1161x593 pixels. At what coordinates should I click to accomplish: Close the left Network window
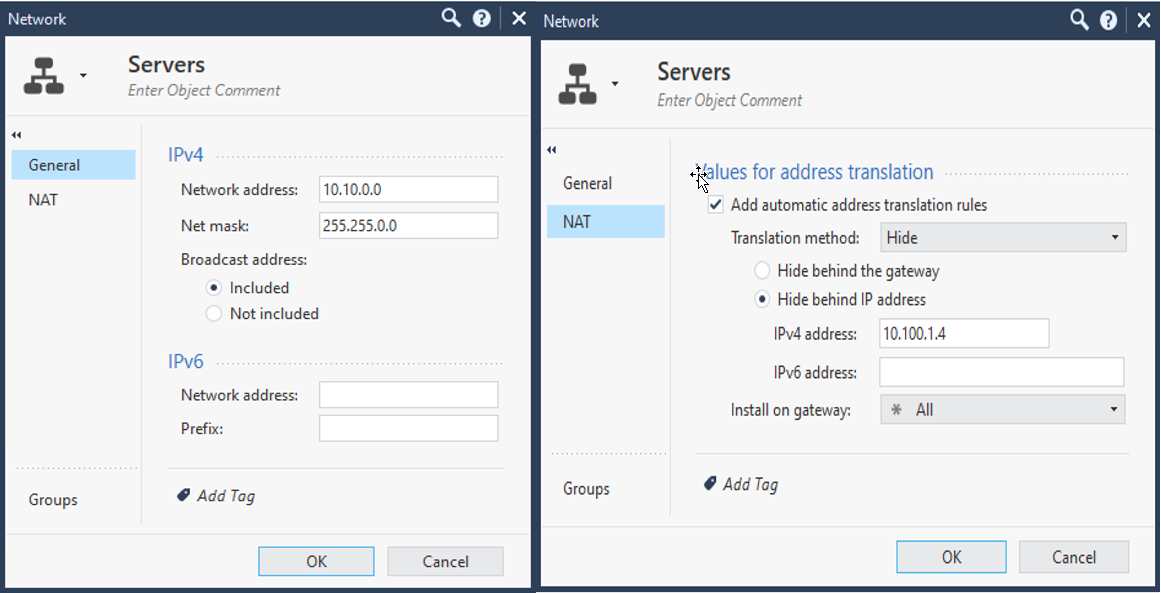click(x=519, y=19)
